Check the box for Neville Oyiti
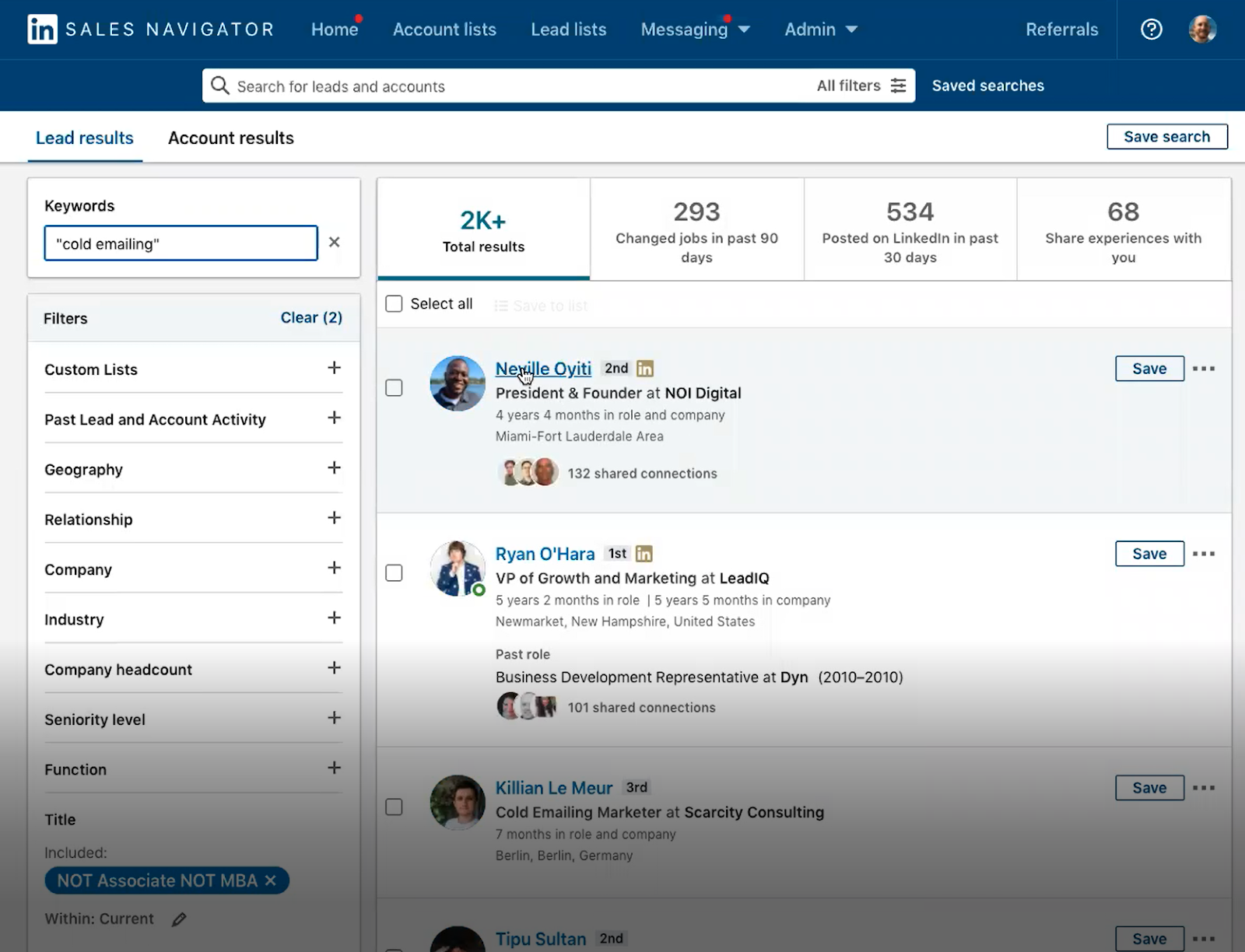The height and width of the screenshot is (952, 1245). pyautogui.click(x=395, y=387)
